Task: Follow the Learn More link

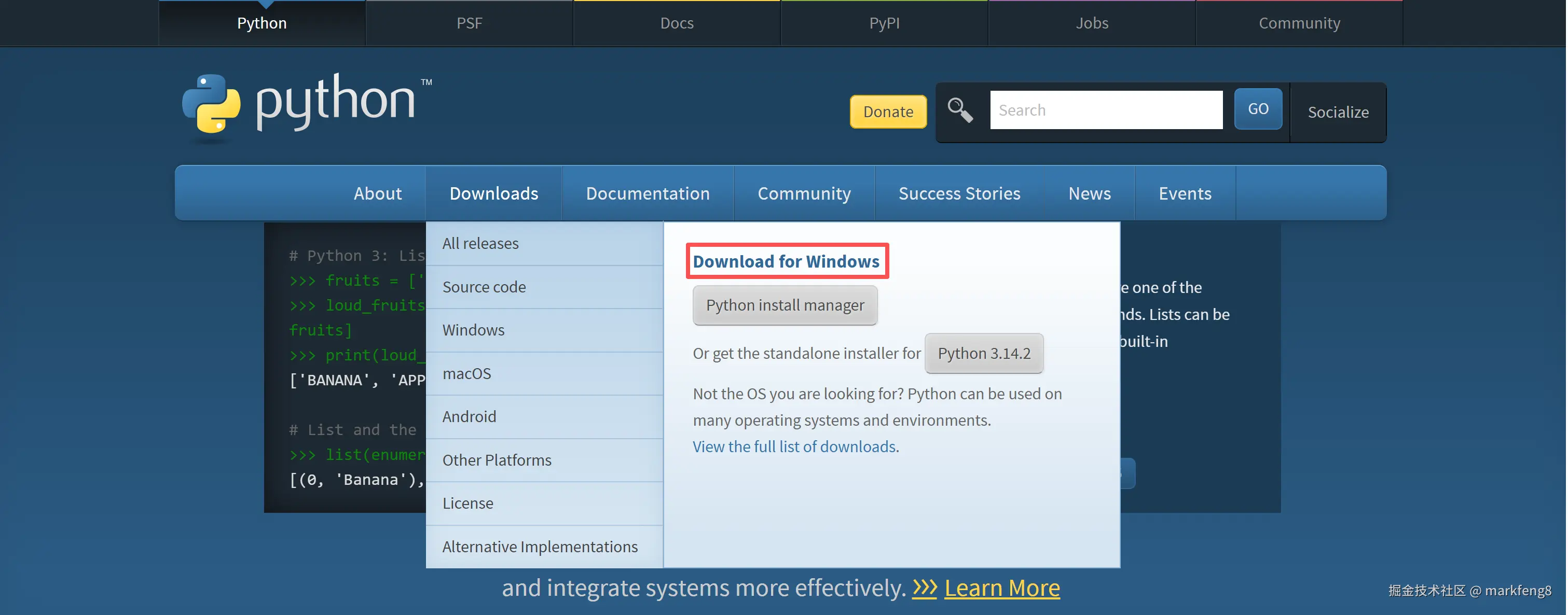Action: coord(1001,588)
